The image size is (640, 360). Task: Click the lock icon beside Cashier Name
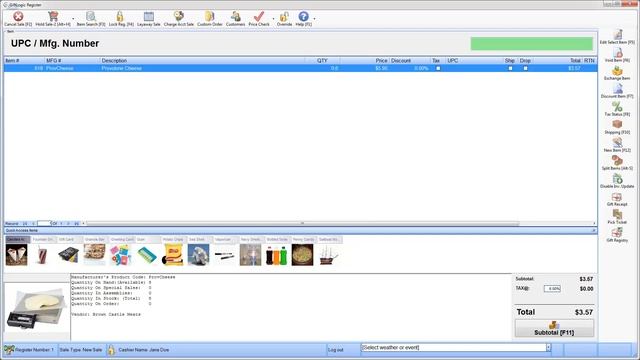111,350
